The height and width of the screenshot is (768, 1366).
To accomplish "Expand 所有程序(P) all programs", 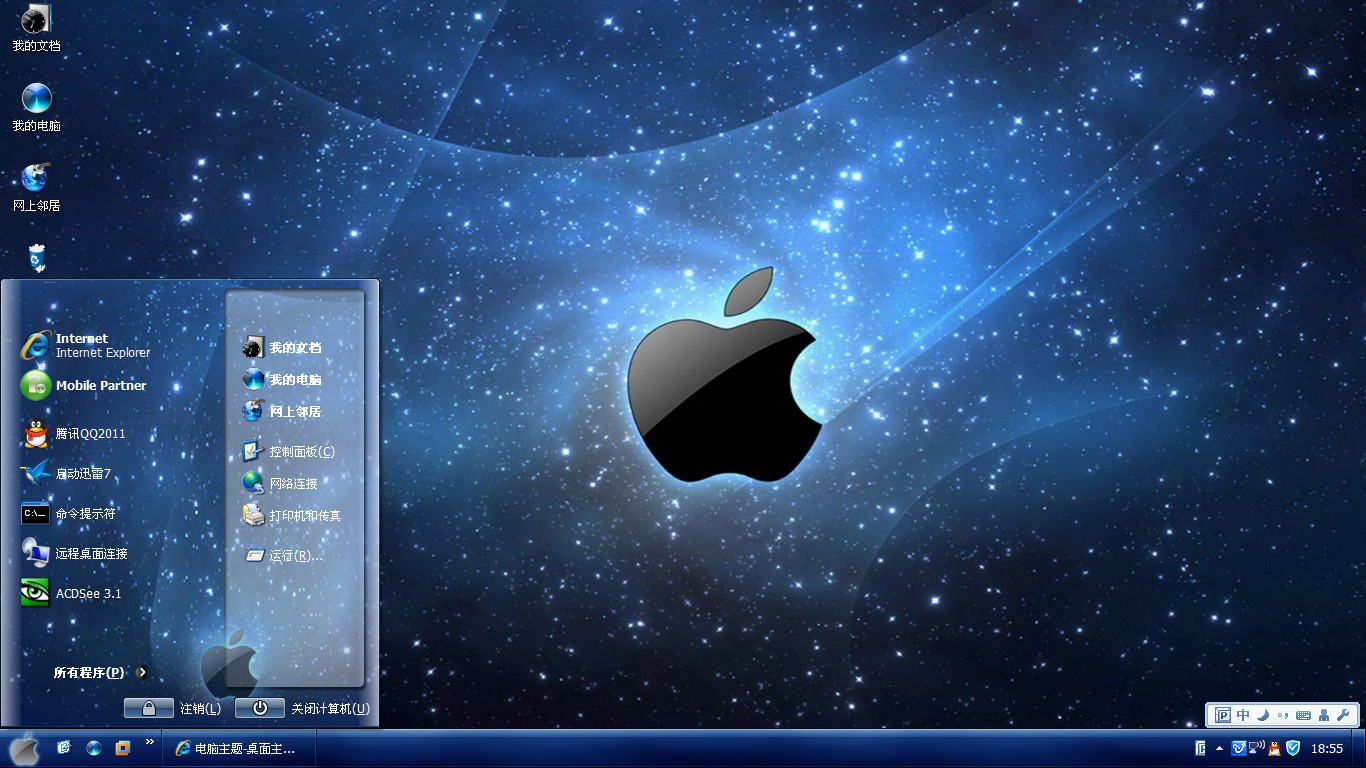I will tap(100, 672).
